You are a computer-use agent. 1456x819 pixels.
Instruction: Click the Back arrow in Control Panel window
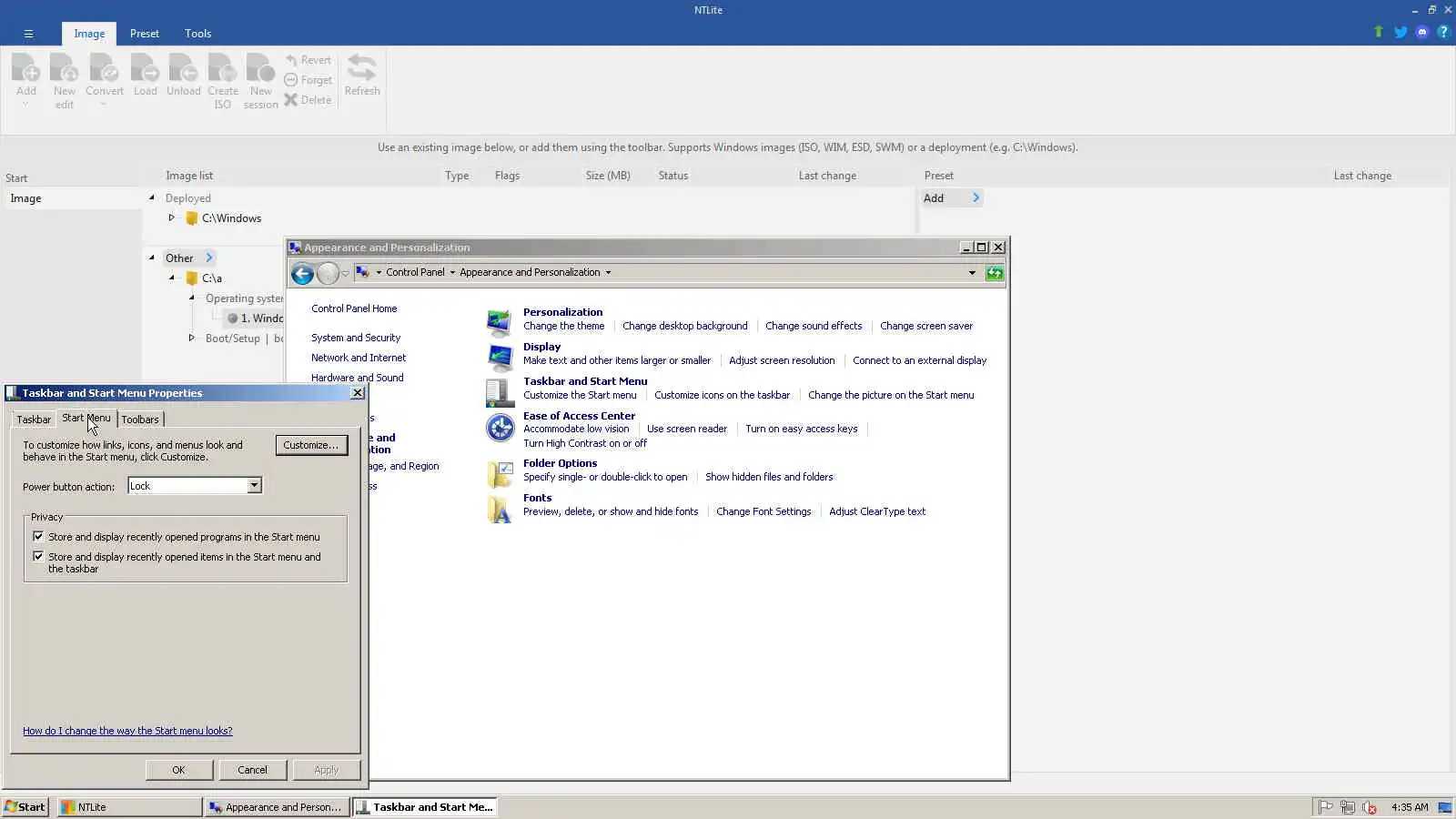coord(302,273)
